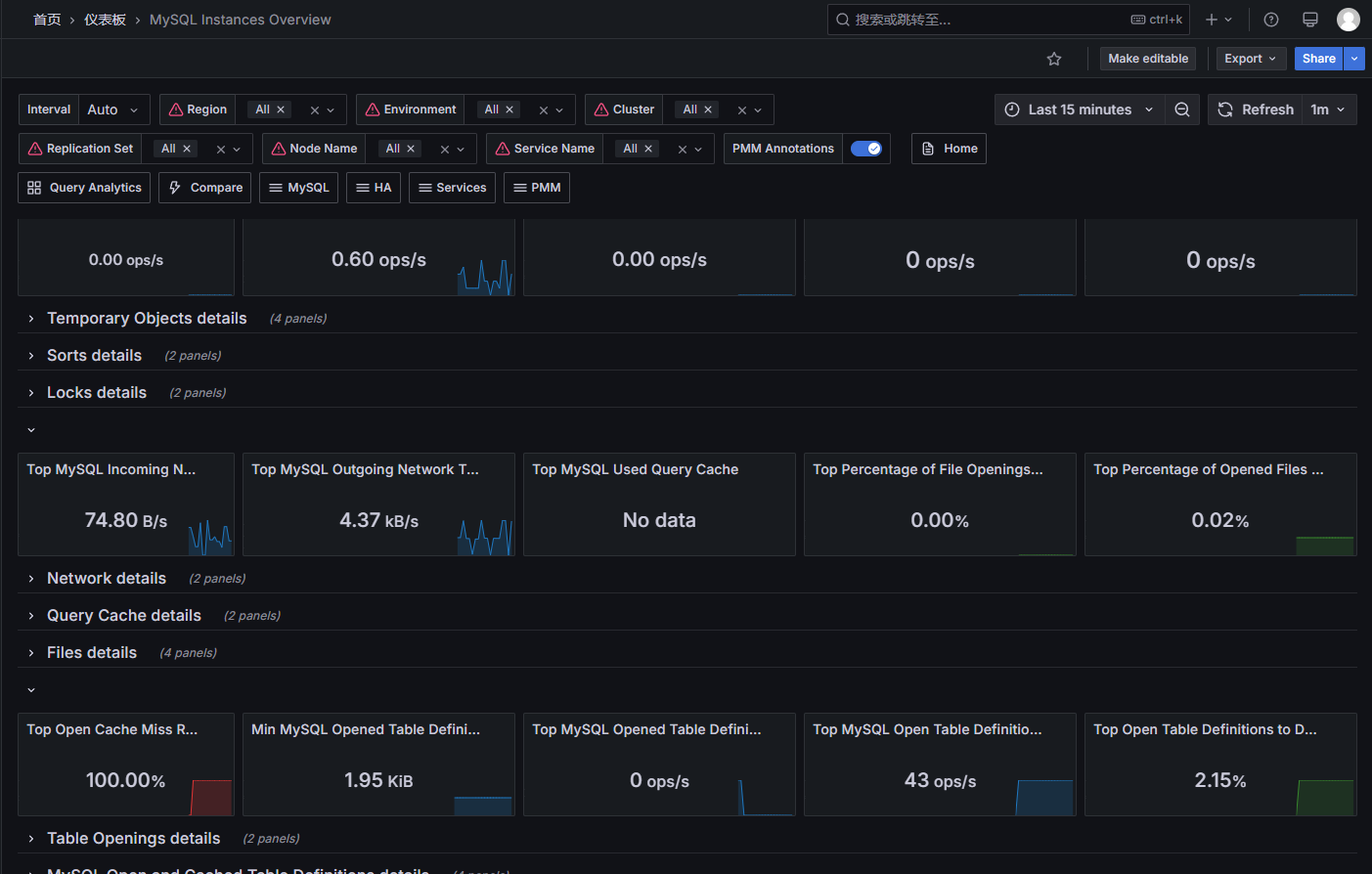Screen dimensions: 1372x874
Task: Open the Export dropdown
Action: (x=1251, y=59)
